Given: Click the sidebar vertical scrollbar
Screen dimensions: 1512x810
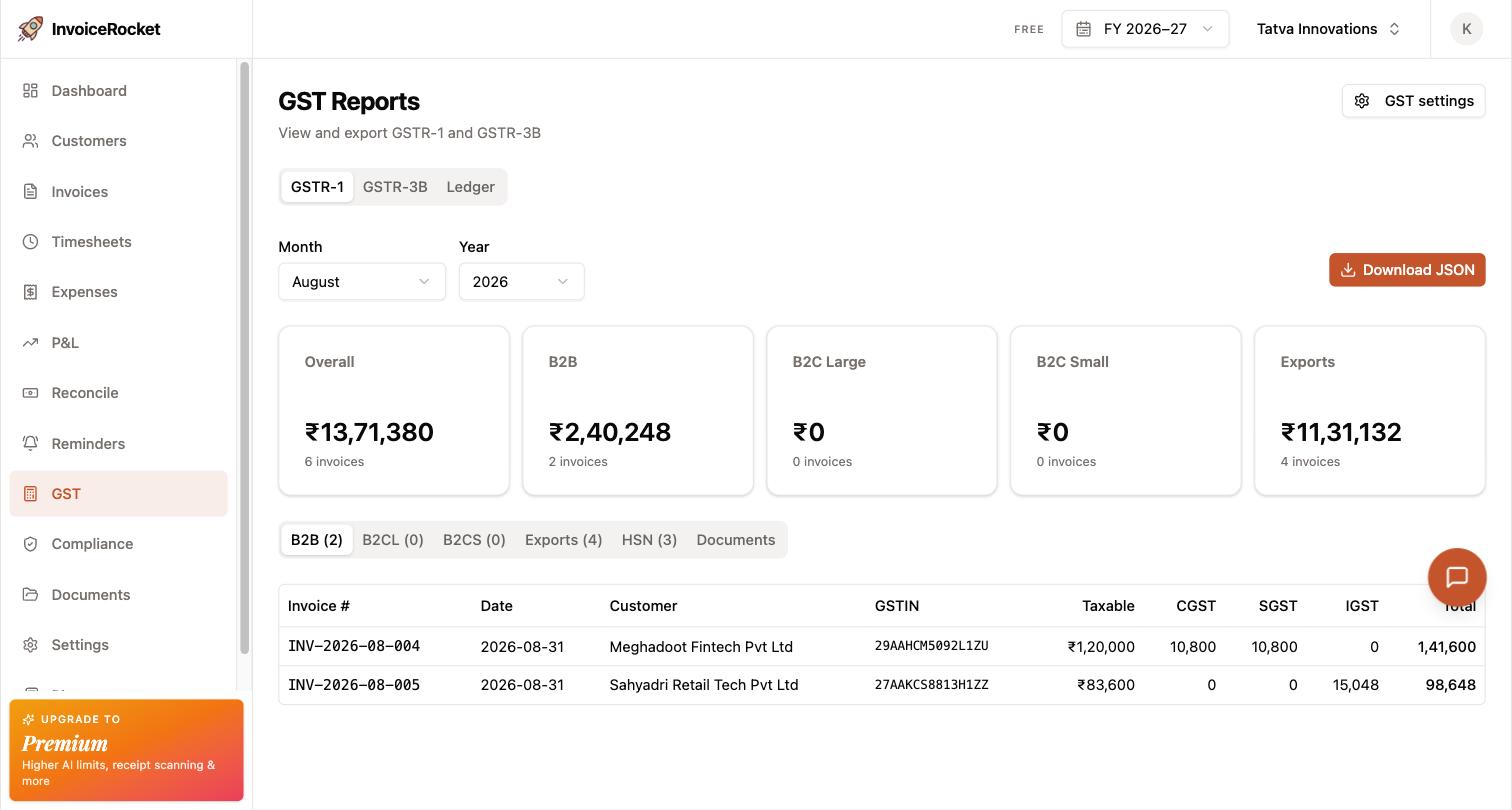Looking at the screenshot, I should click(244, 358).
